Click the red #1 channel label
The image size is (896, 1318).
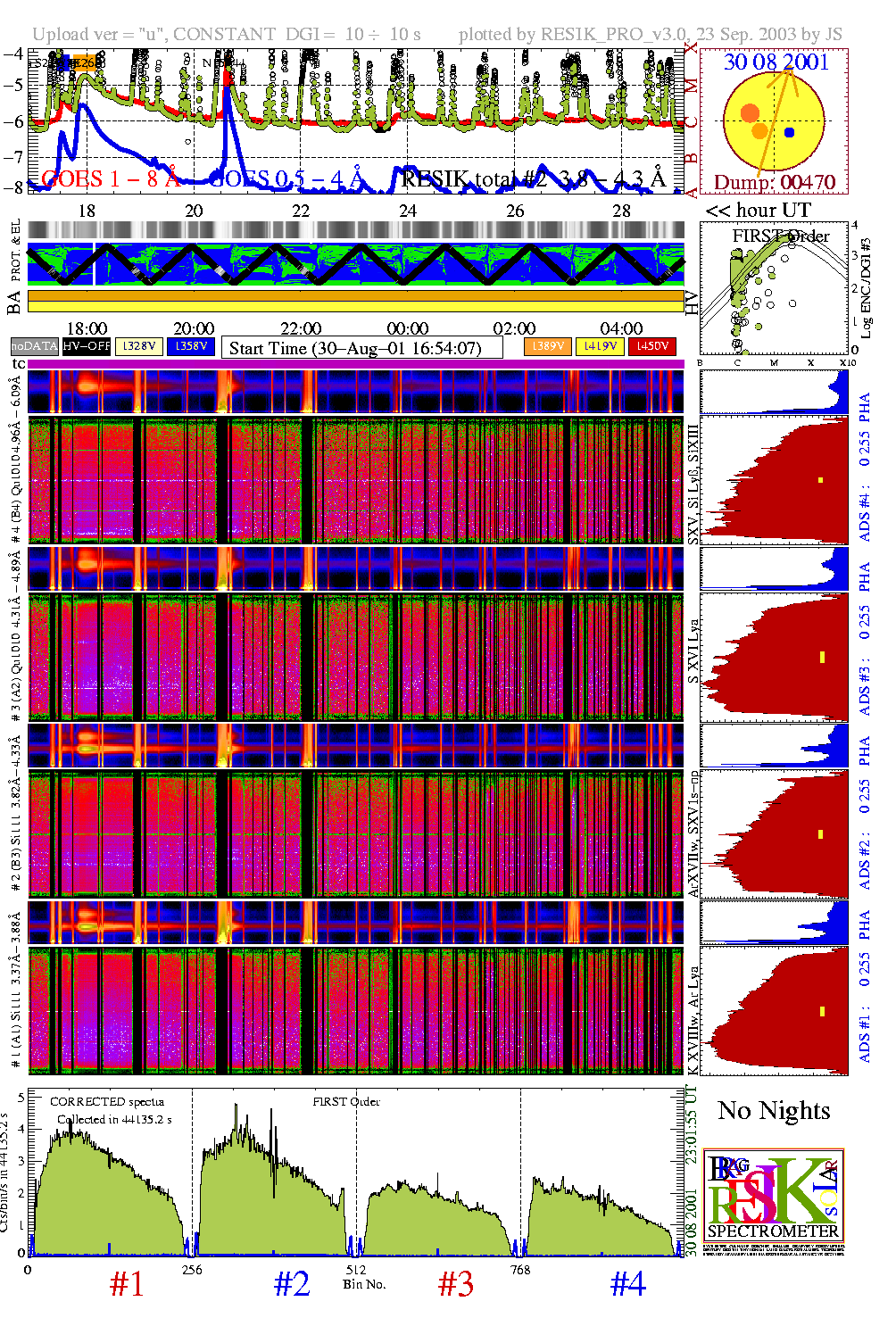coord(126,1284)
